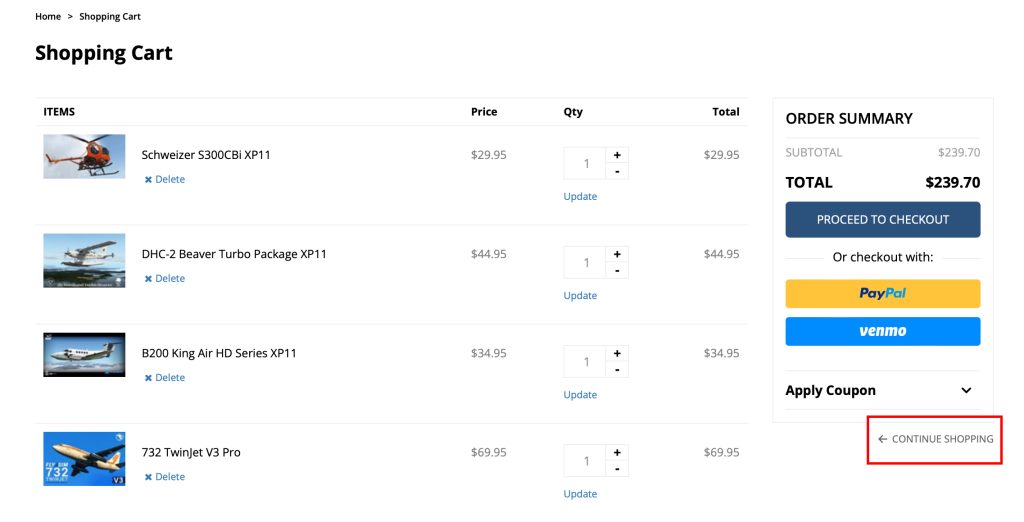Screen dimensions: 1024x522
Task: Open B200 King Air HD Series product name
Action: pyautogui.click(x=219, y=353)
